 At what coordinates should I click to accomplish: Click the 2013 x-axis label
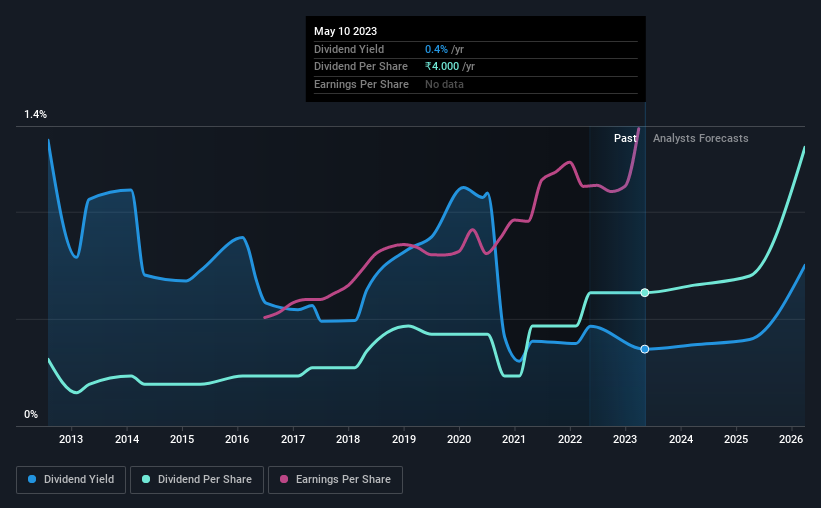tap(71, 439)
